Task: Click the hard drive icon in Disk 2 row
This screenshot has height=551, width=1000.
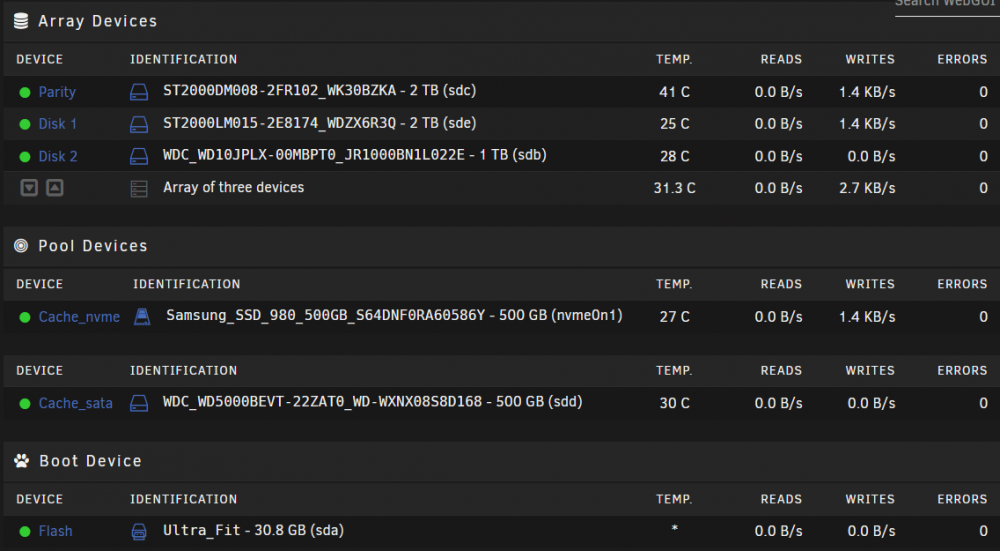Action: (139, 156)
